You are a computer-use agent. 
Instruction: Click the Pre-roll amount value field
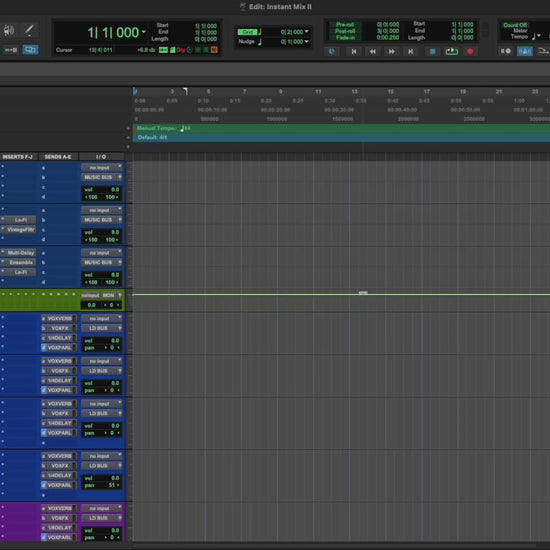pyautogui.click(x=388, y=25)
